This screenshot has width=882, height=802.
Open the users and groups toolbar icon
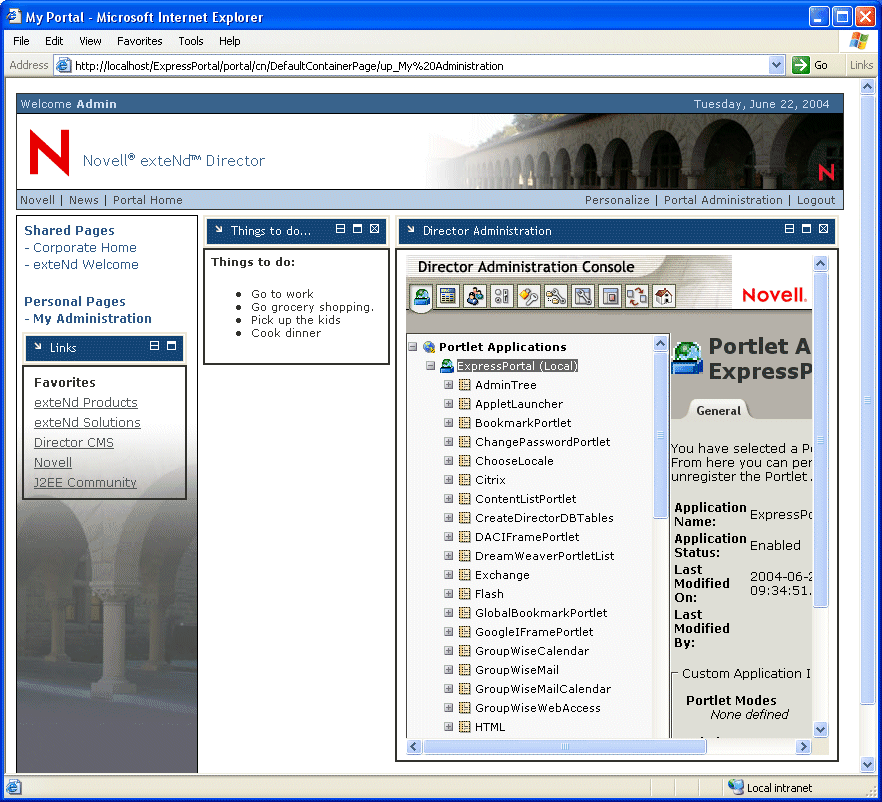click(475, 296)
